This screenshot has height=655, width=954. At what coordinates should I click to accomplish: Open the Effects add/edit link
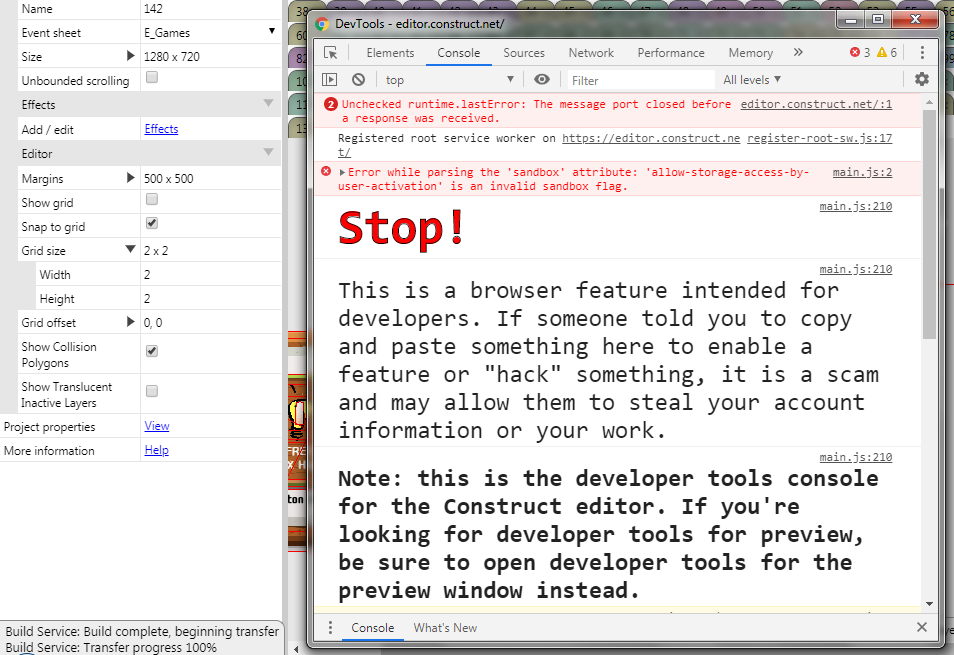click(161, 129)
